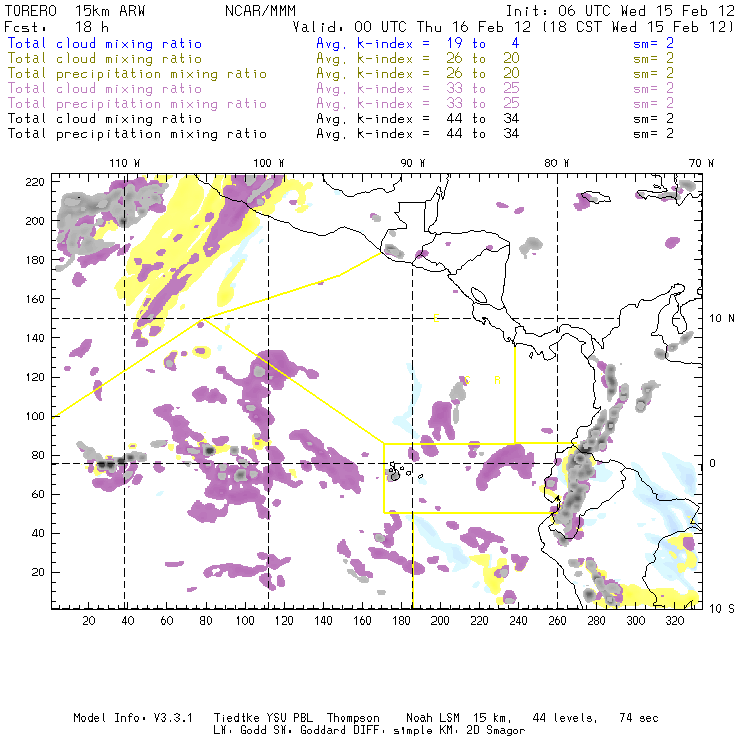Image resolution: width=740 pixels, height=740 pixels.
Task: Click the olive "Total cloud mixing ratio" legend entry
Action: pyautogui.click(x=105, y=59)
